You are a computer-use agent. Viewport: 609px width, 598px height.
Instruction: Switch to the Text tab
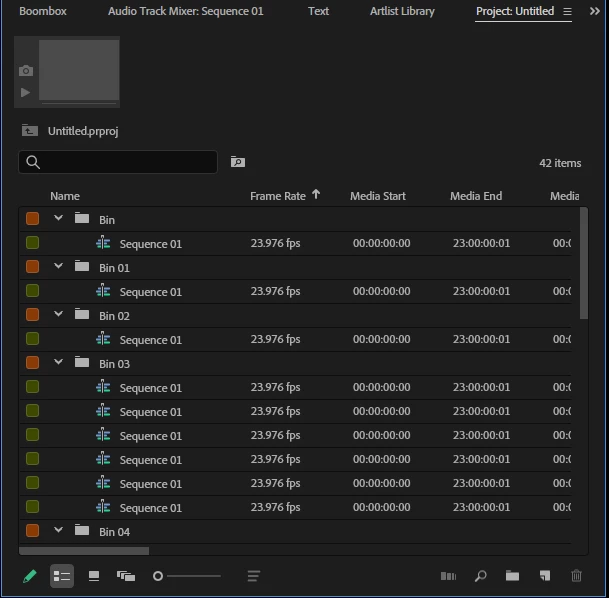318,11
